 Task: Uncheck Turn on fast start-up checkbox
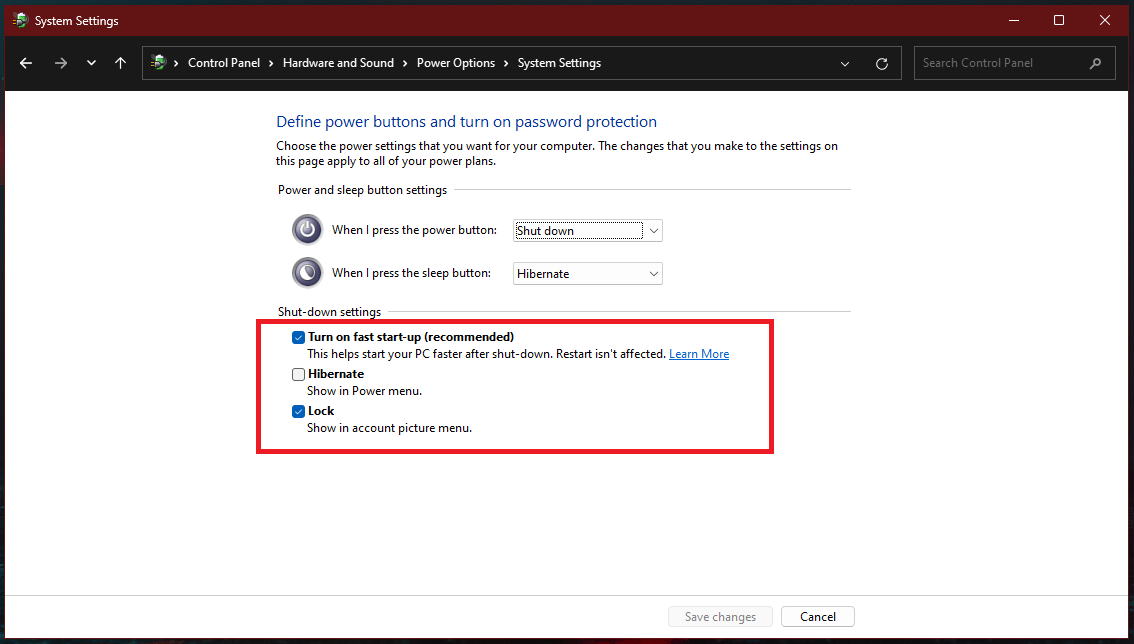(298, 337)
